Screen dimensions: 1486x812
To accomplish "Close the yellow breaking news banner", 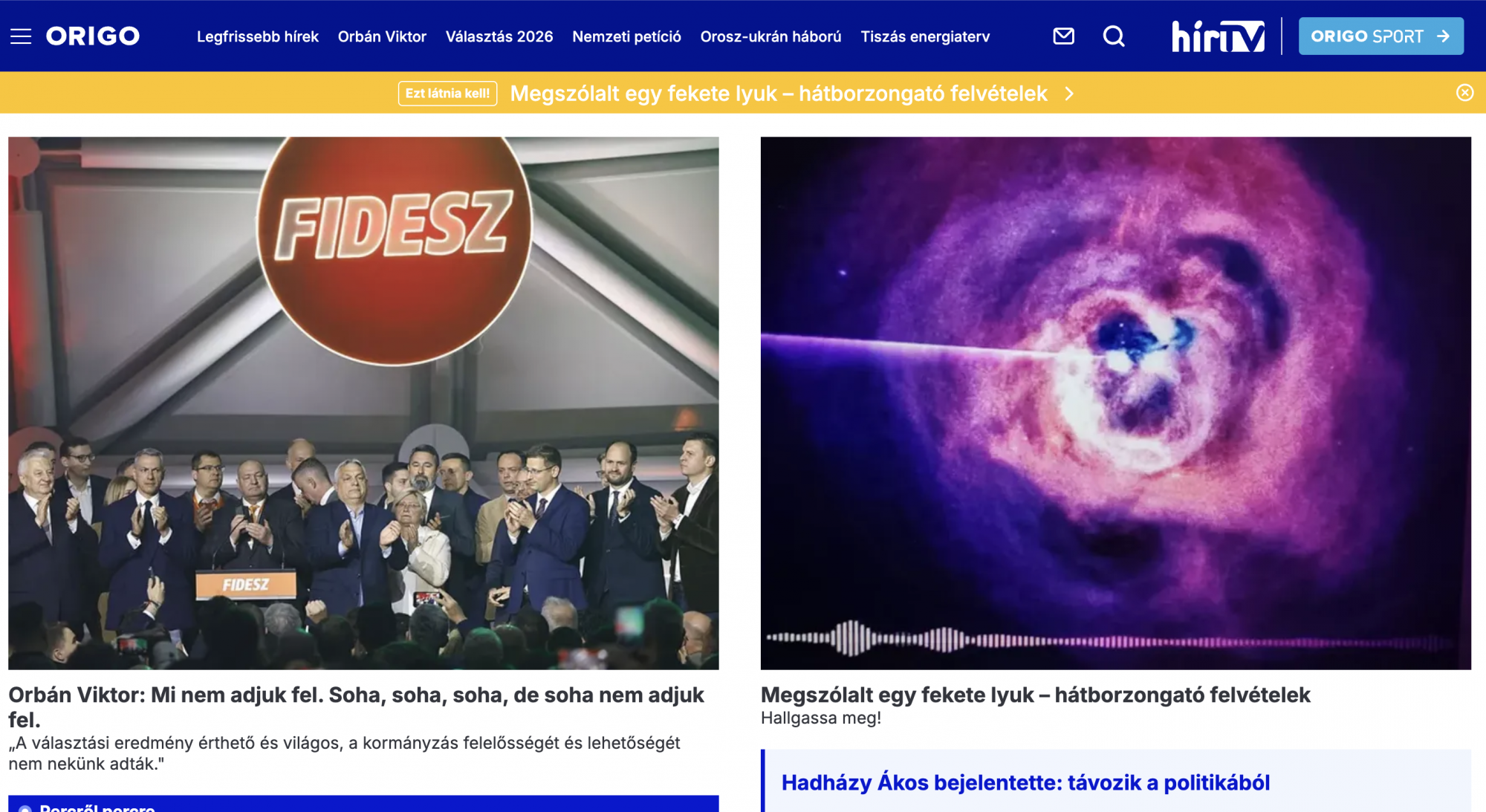I will (1464, 92).
